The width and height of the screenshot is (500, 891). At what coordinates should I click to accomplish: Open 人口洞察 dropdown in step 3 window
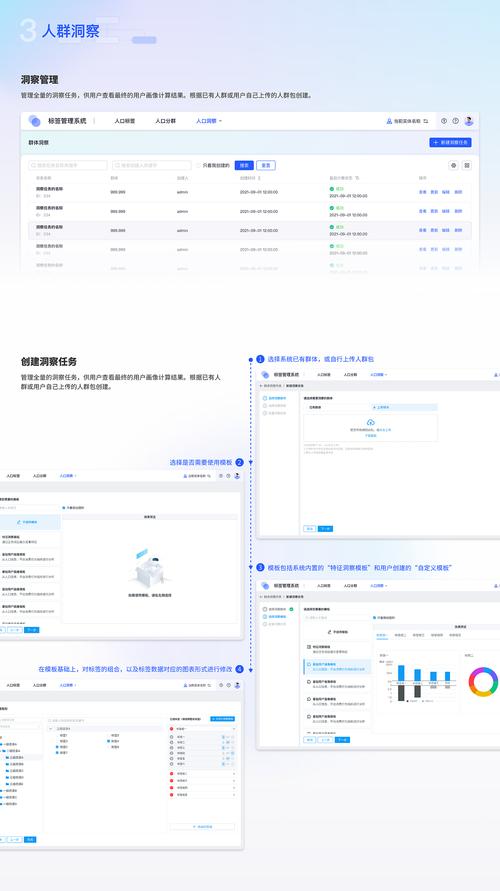[x=378, y=585]
